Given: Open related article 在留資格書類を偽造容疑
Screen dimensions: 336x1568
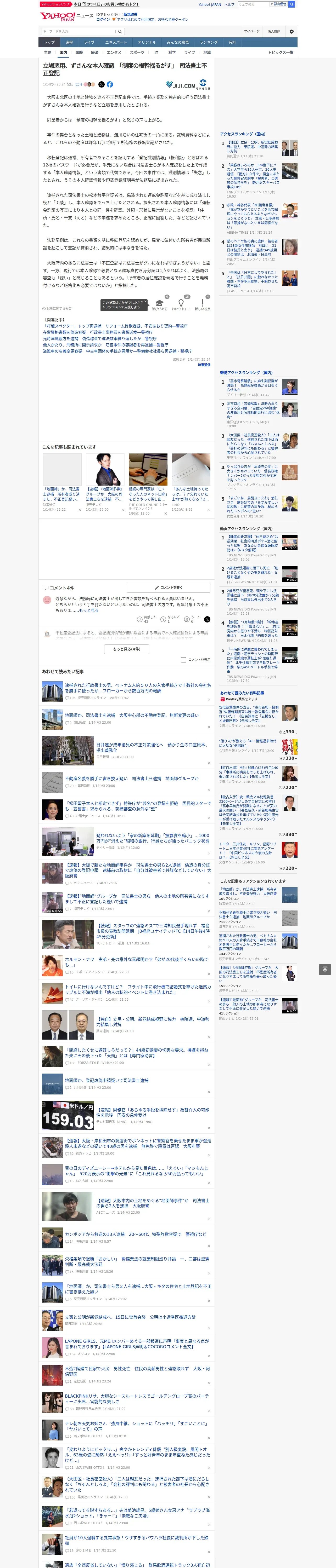Looking at the screenshot, I should 98,332.
